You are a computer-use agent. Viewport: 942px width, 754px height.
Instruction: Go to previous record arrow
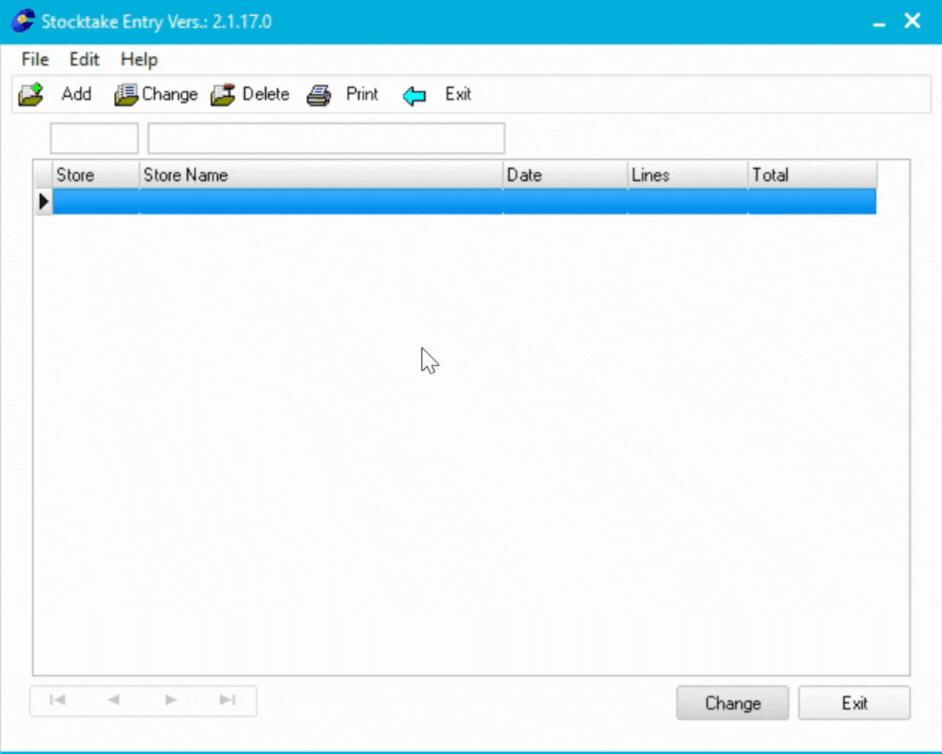114,701
